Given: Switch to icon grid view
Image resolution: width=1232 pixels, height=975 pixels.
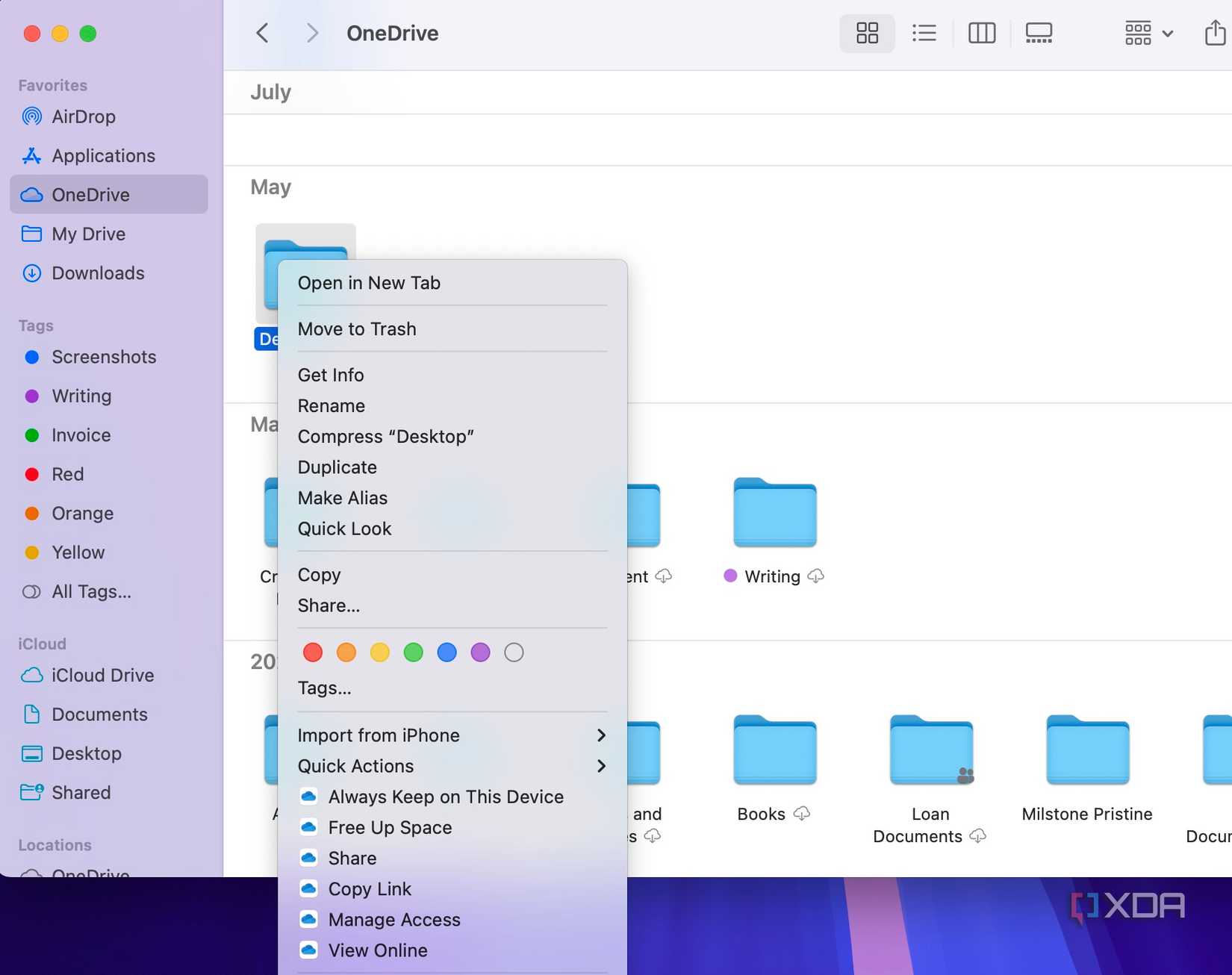Looking at the screenshot, I should tap(867, 33).
